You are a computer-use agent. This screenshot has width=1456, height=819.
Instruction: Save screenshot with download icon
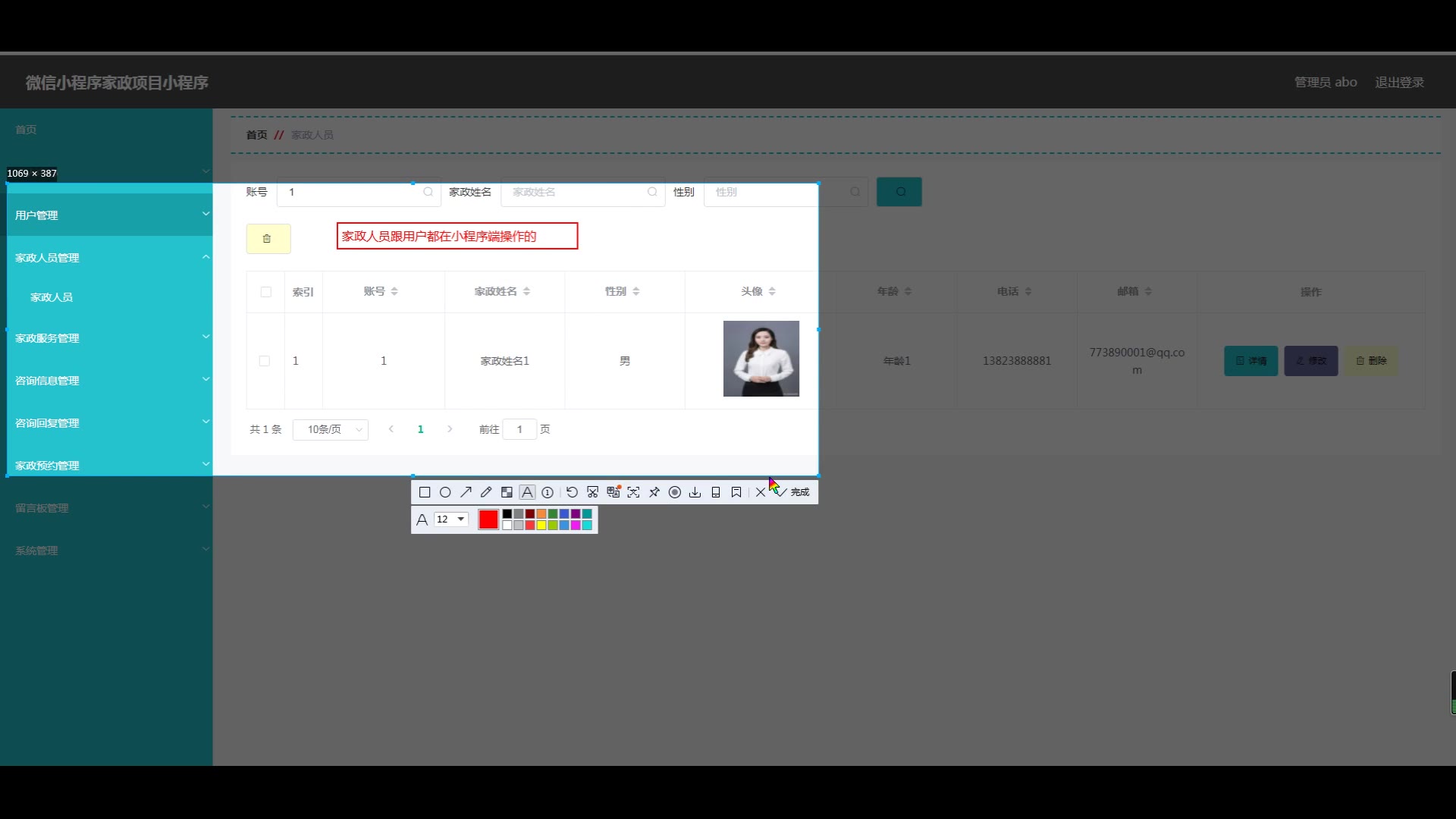click(695, 492)
